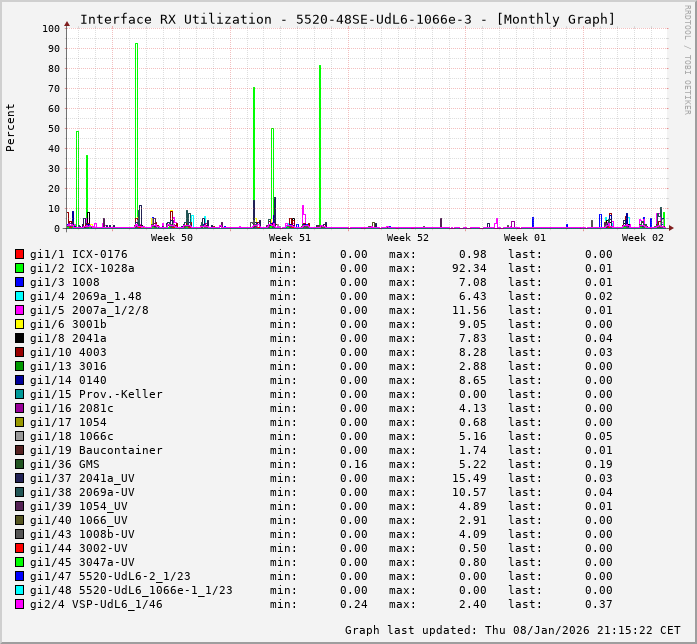
Task: Click the Week 01 x-axis label
Action: (525, 238)
